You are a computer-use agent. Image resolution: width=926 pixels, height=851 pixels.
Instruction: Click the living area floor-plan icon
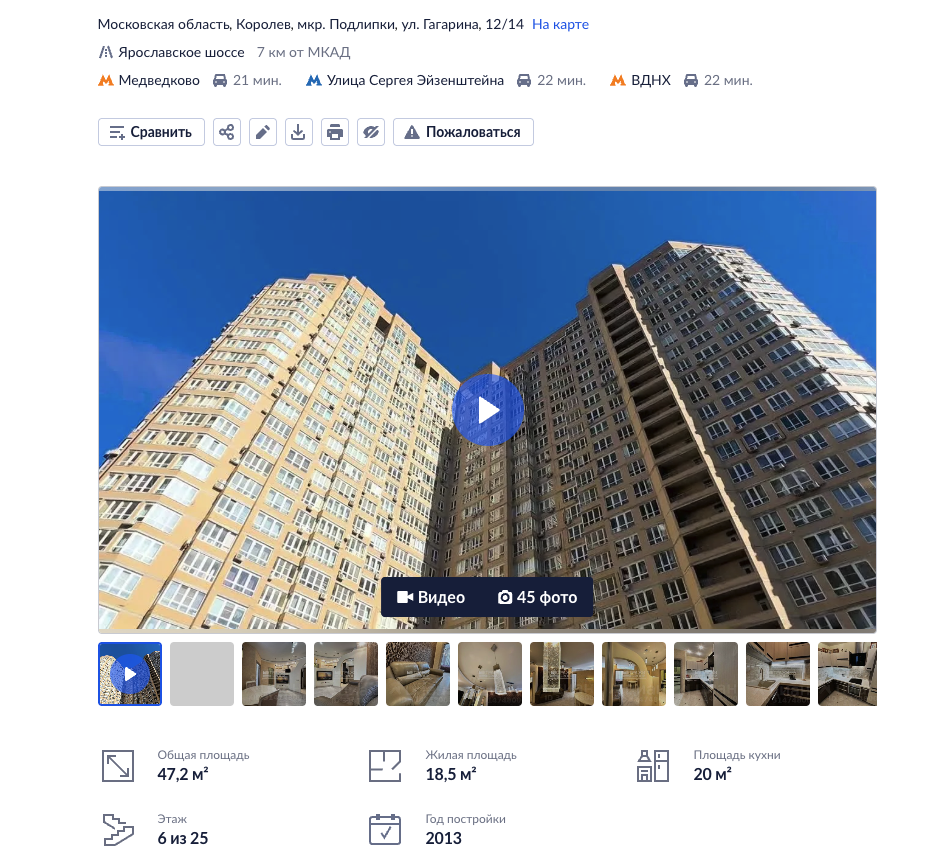385,766
